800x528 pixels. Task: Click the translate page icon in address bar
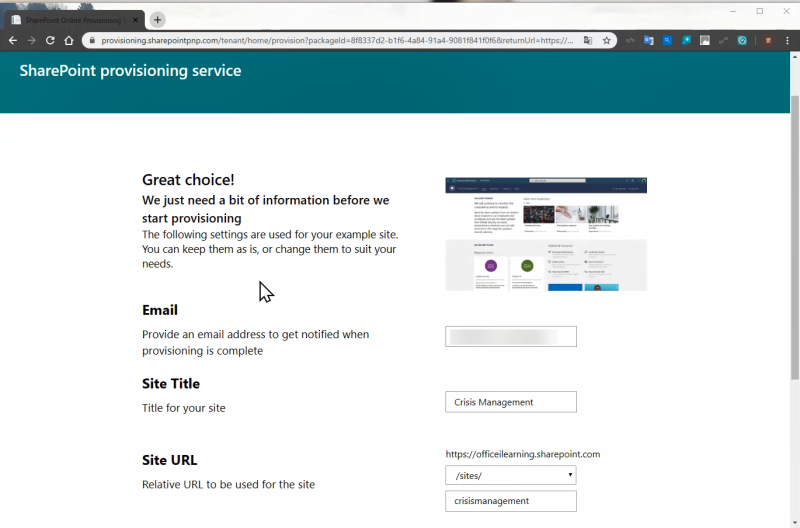click(588, 40)
